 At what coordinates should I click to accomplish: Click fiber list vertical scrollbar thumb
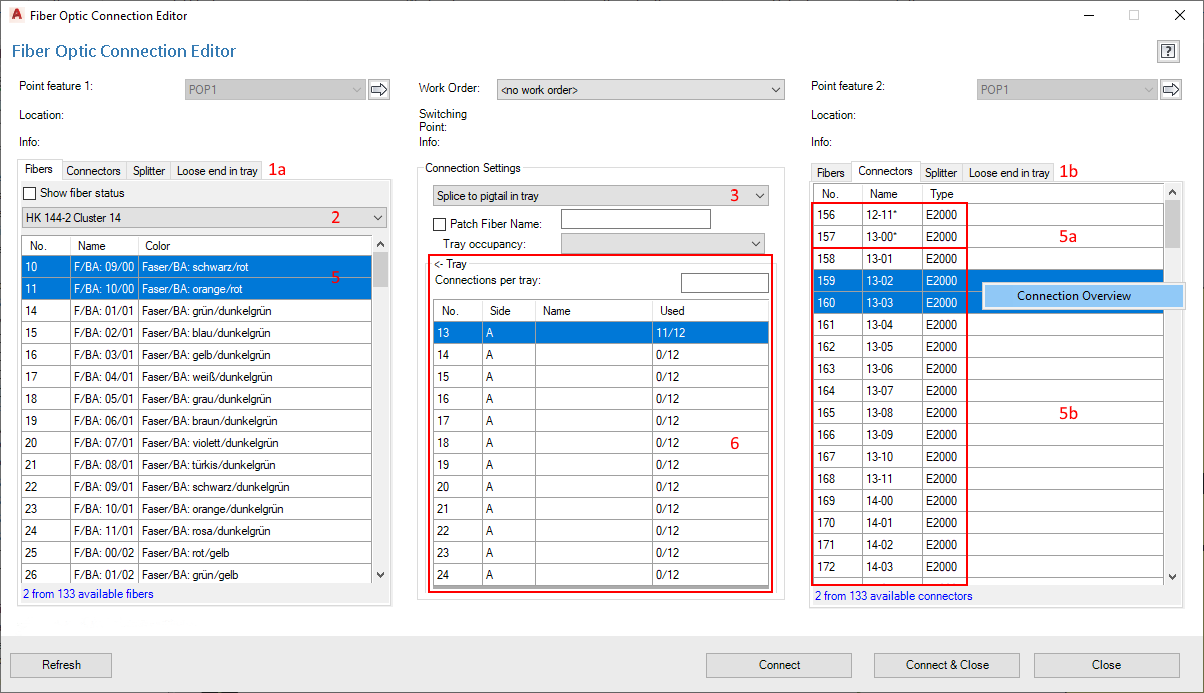[379, 270]
